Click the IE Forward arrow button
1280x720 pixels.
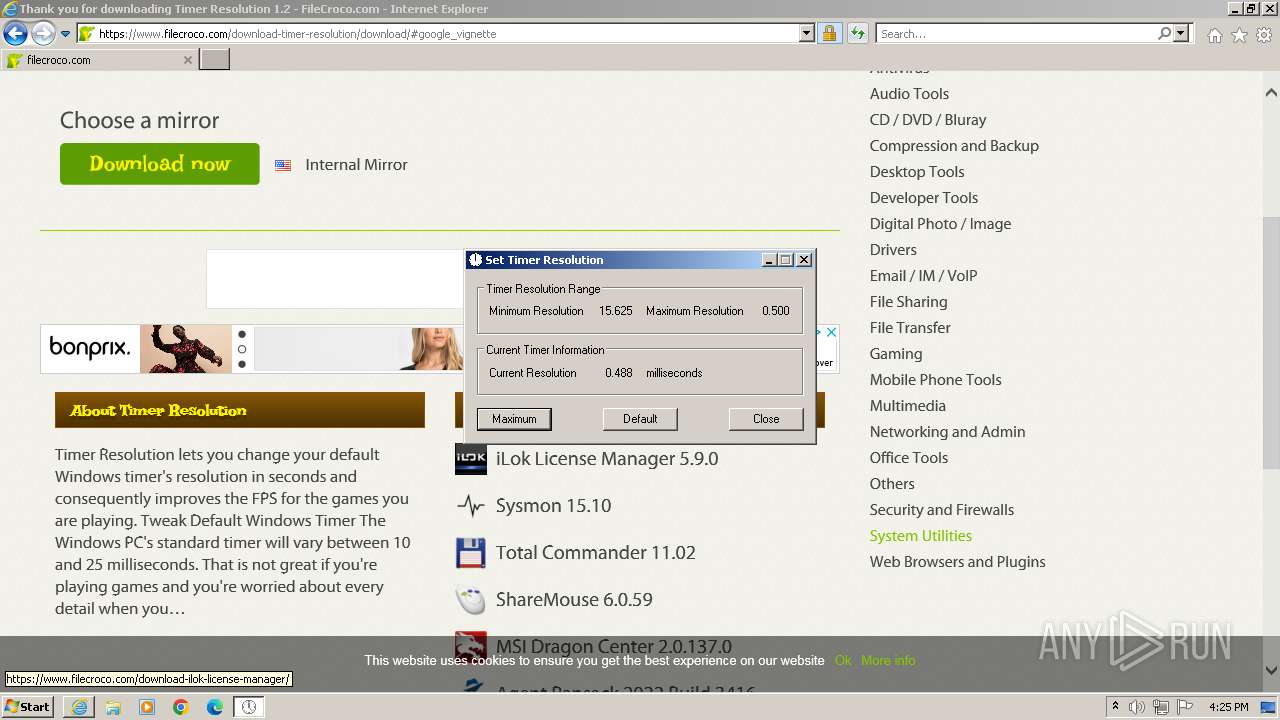coord(43,34)
